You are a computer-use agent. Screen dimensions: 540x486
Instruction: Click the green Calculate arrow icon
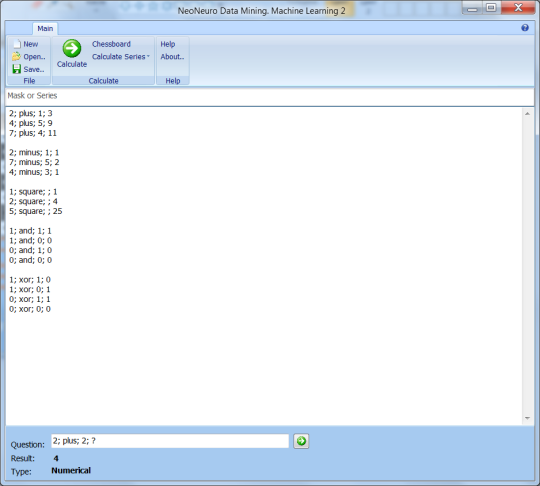(72, 48)
